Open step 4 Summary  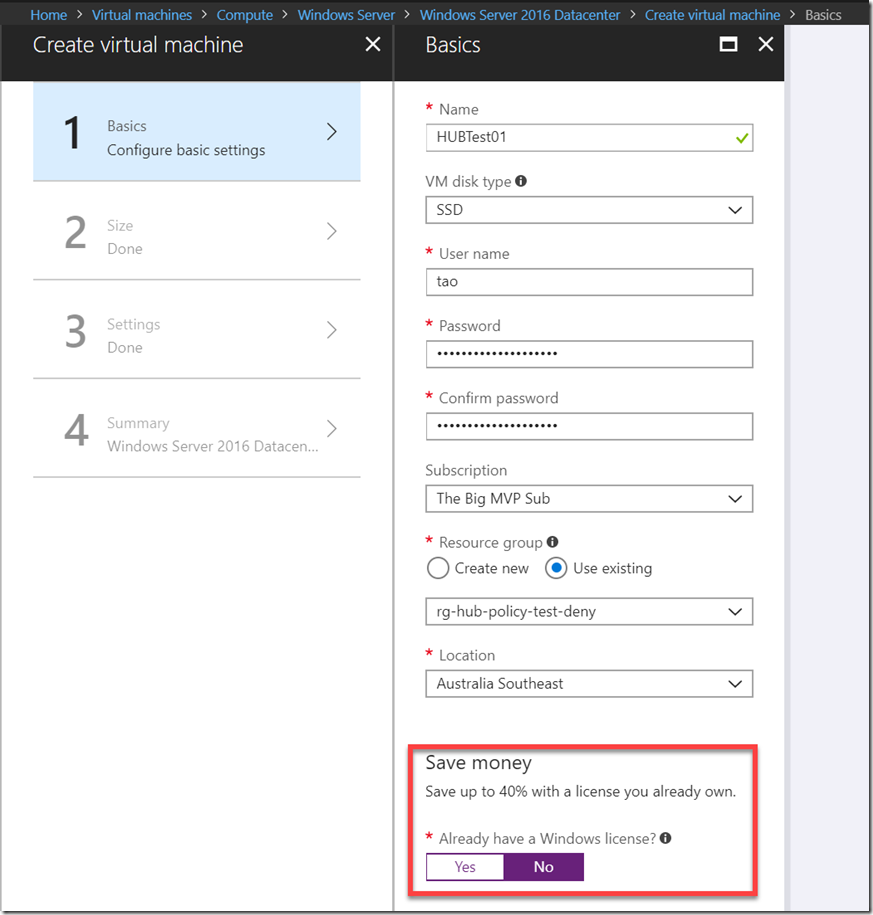(x=197, y=428)
